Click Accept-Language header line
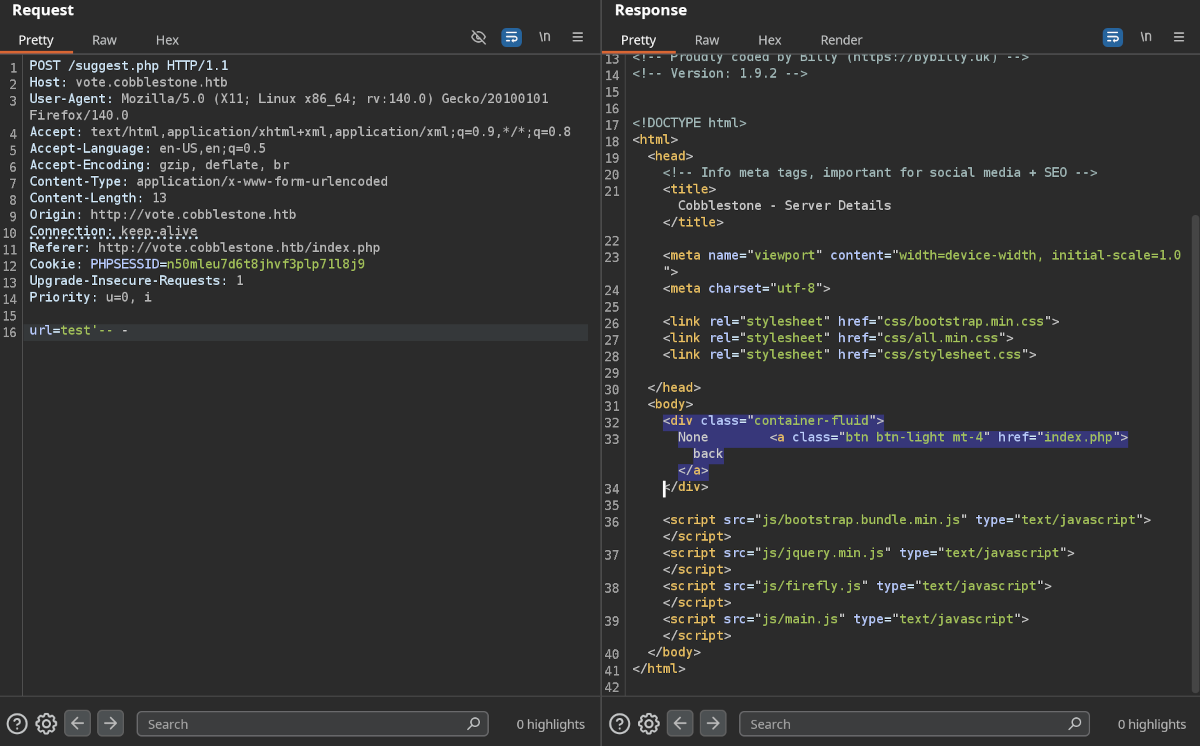Viewport: 1200px width, 746px height. click(x=147, y=149)
